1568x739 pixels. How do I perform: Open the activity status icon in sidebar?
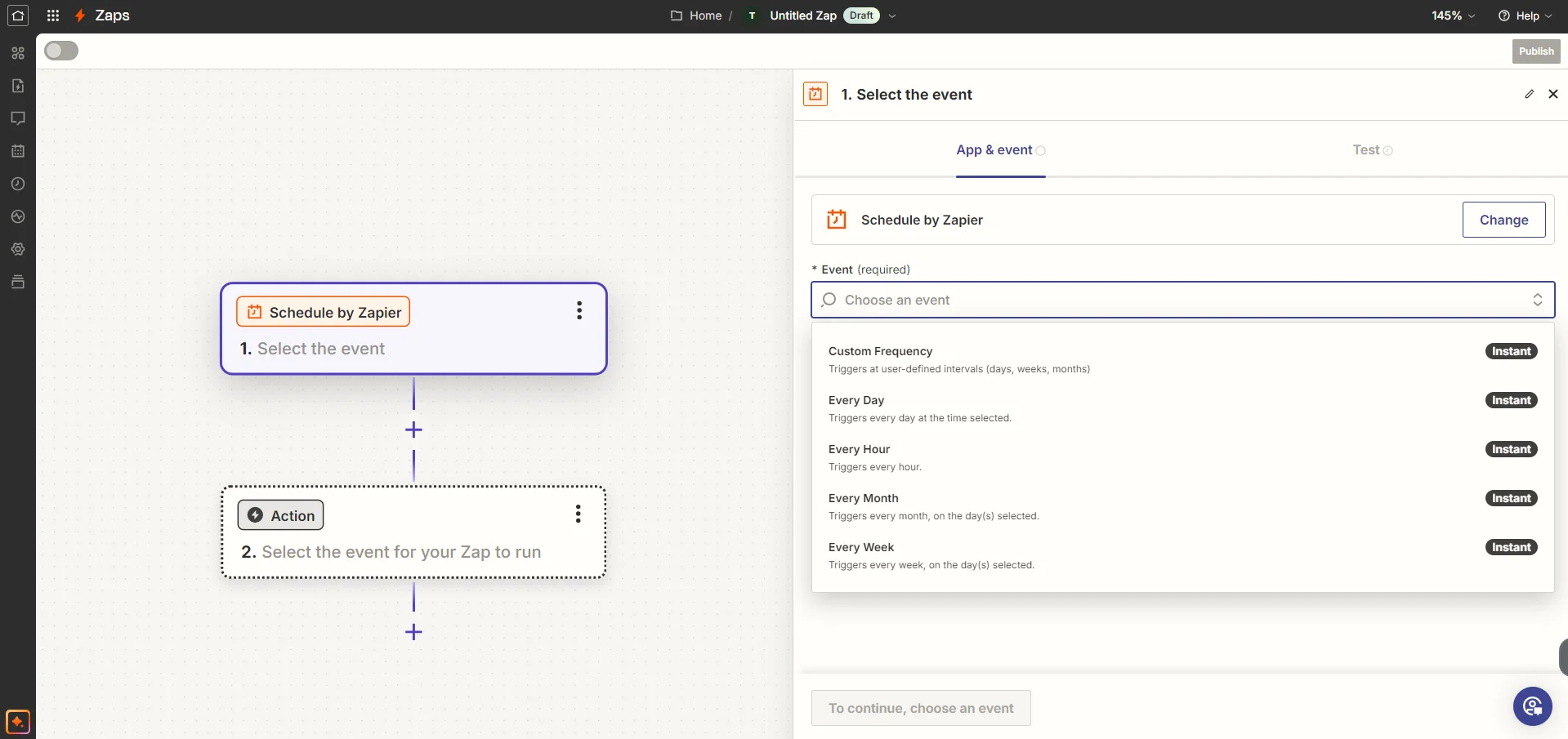coord(18,216)
